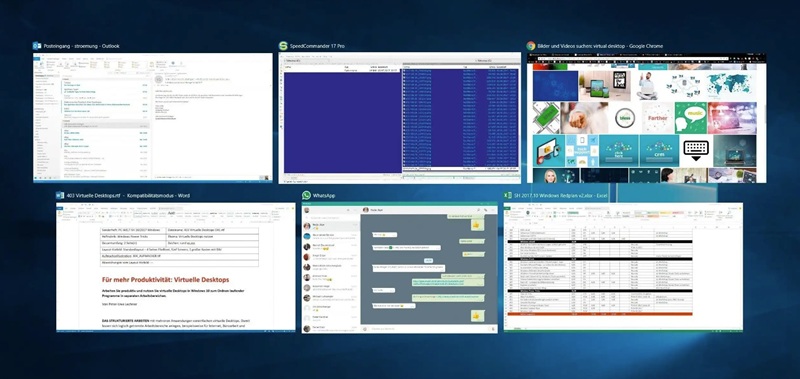Click the SpeedCommander 17 Pro app icon

coord(283,46)
